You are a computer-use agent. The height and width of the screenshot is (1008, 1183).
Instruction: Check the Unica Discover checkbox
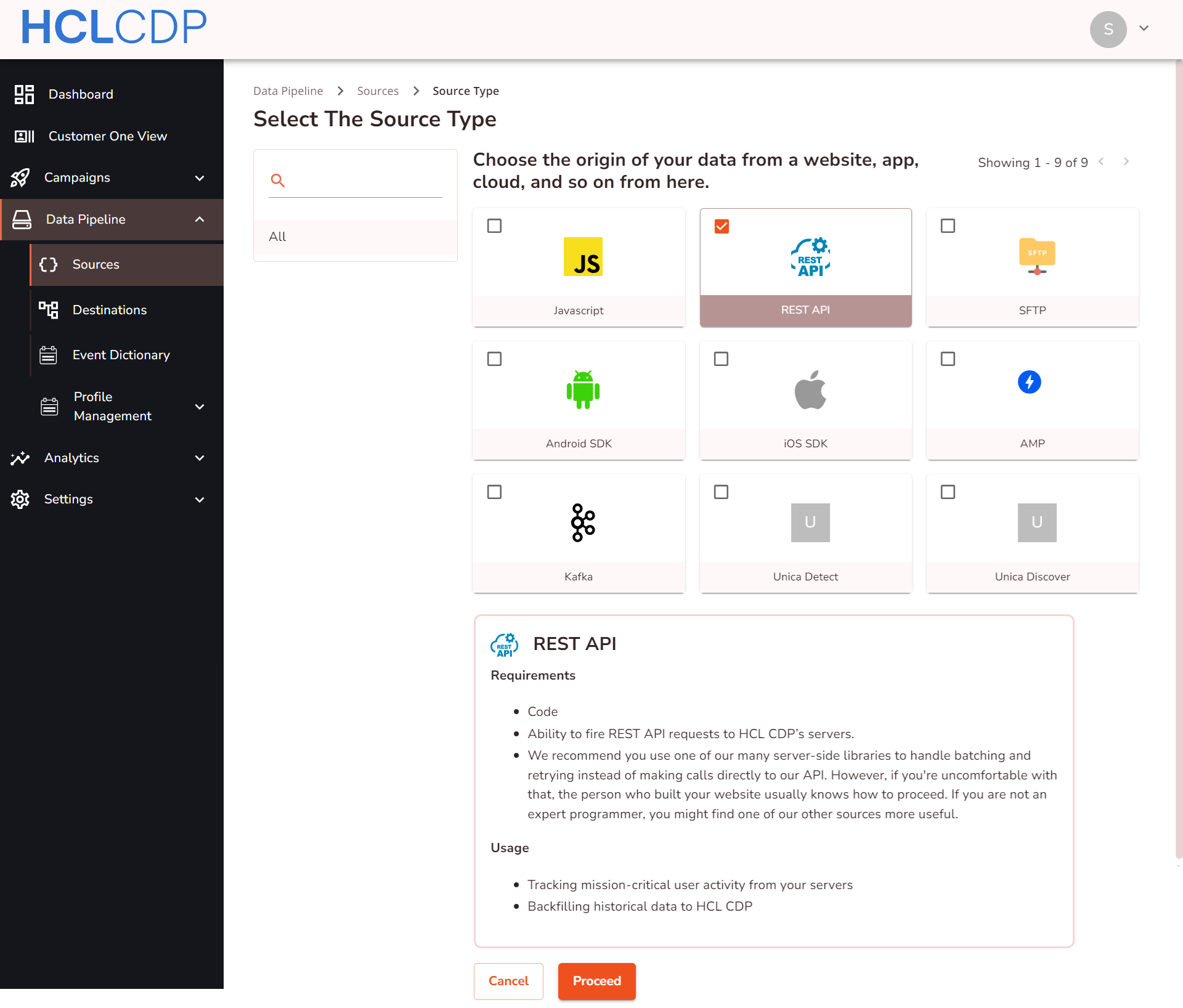(x=948, y=492)
